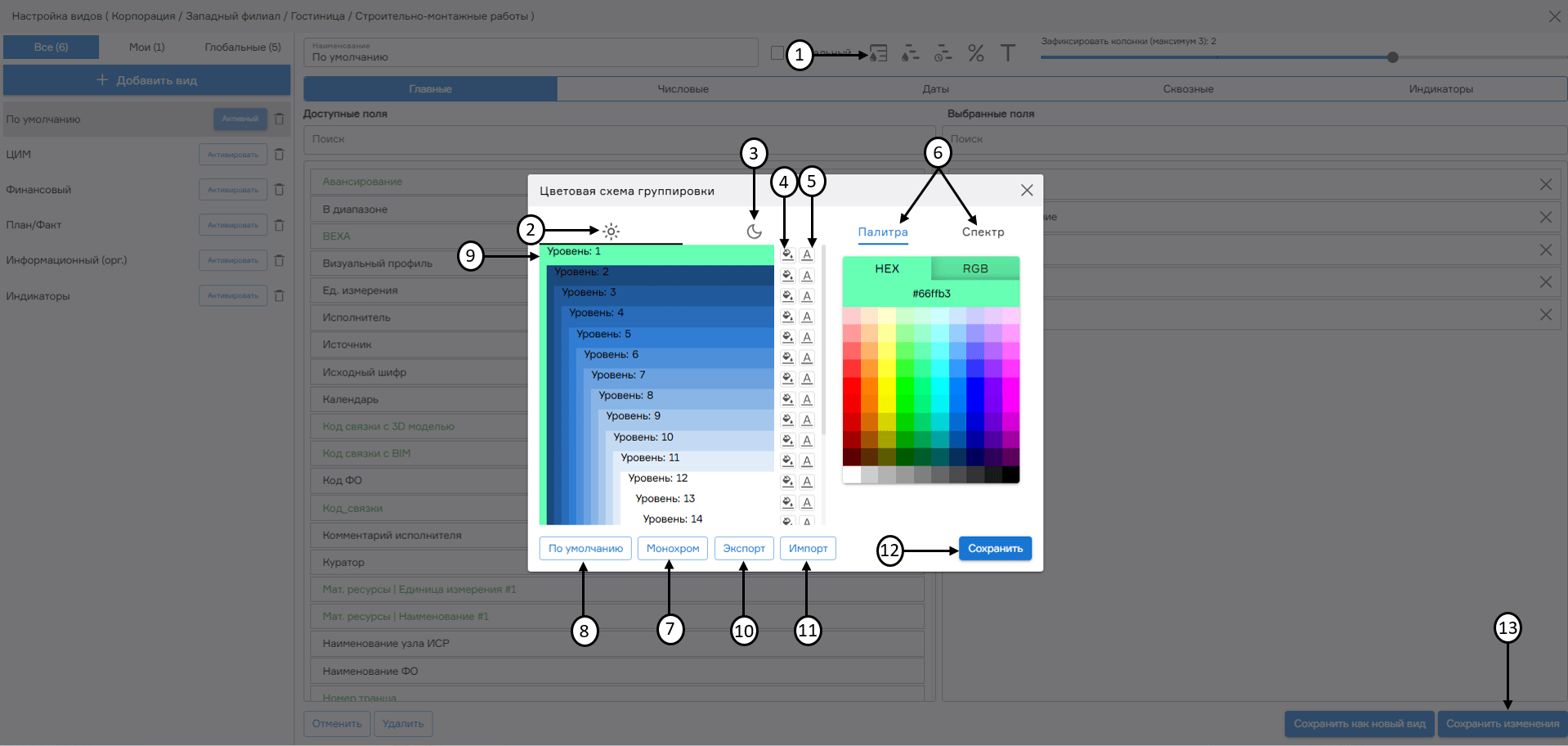Open fill color for Уровень: 5
Screen dimensions: 1568x746
pyautogui.click(x=787, y=337)
